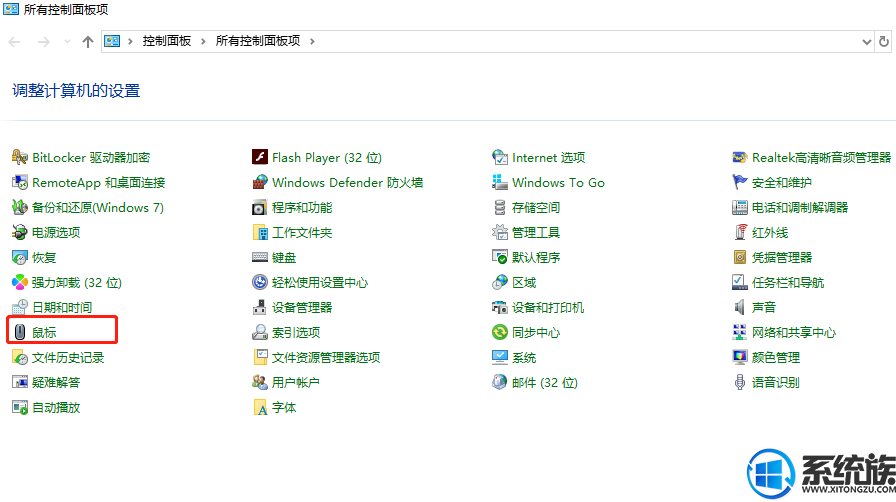Open the 工作文件夹 icon
The image size is (896, 502).
click(259, 232)
